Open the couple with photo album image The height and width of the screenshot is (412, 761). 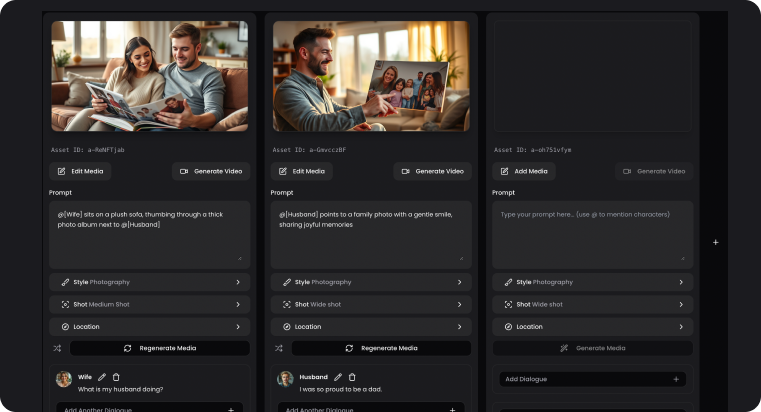tap(149, 77)
